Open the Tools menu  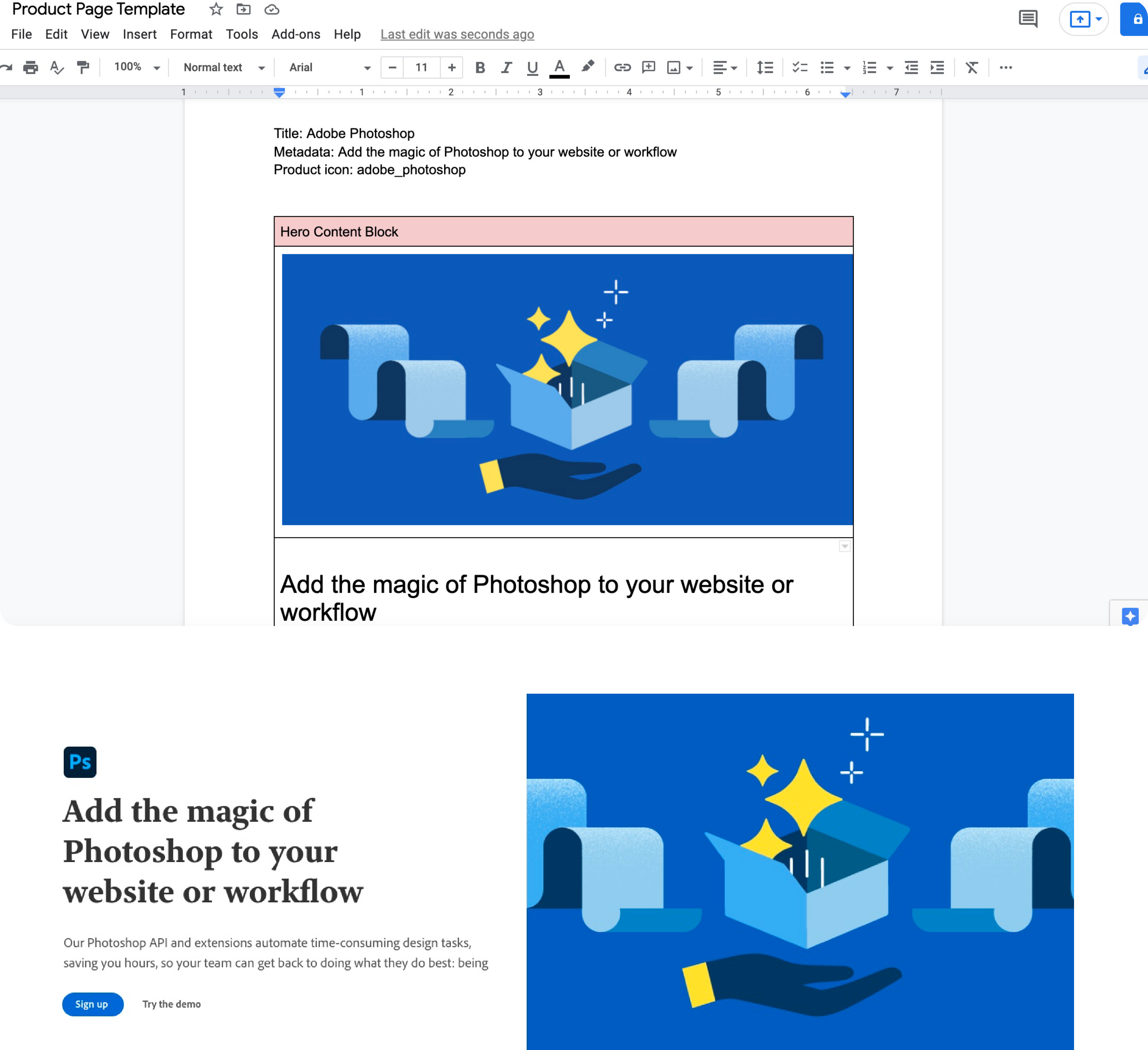coord(242,34)
